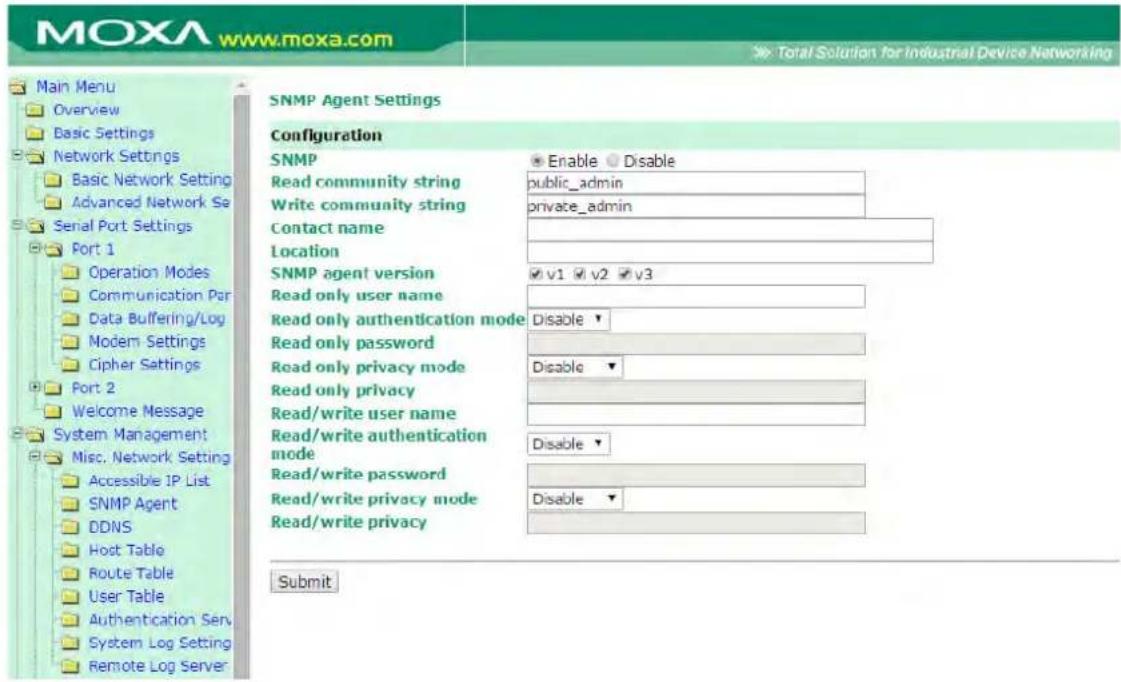Click the folder icon beside Welcome Message

[x=53, y=411]
